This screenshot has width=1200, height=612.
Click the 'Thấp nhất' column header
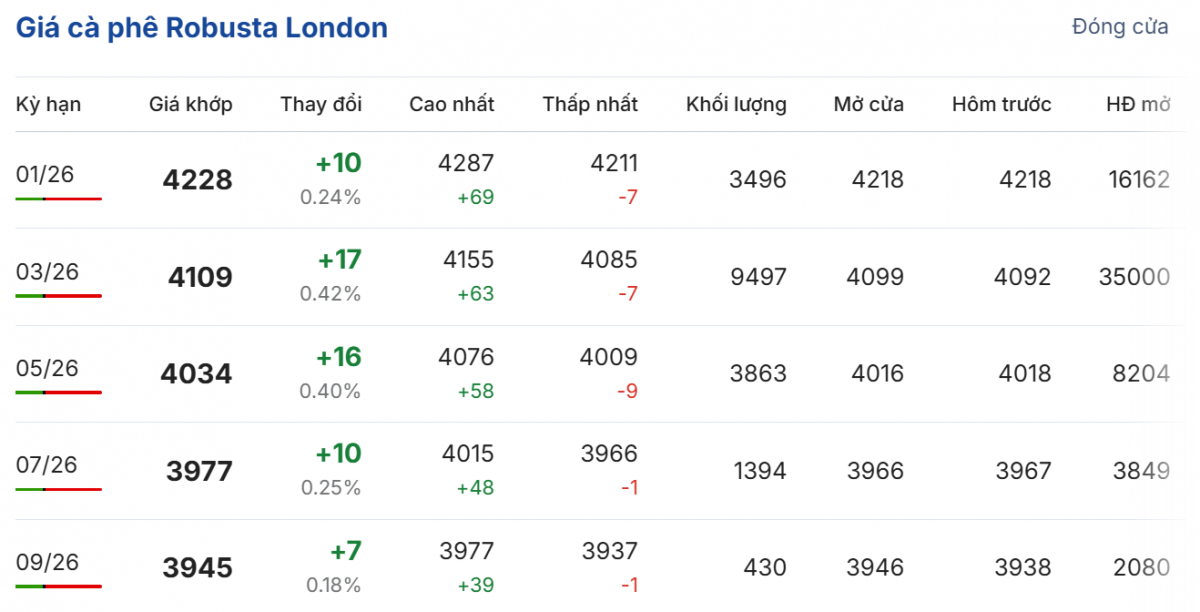click(590, 104)
